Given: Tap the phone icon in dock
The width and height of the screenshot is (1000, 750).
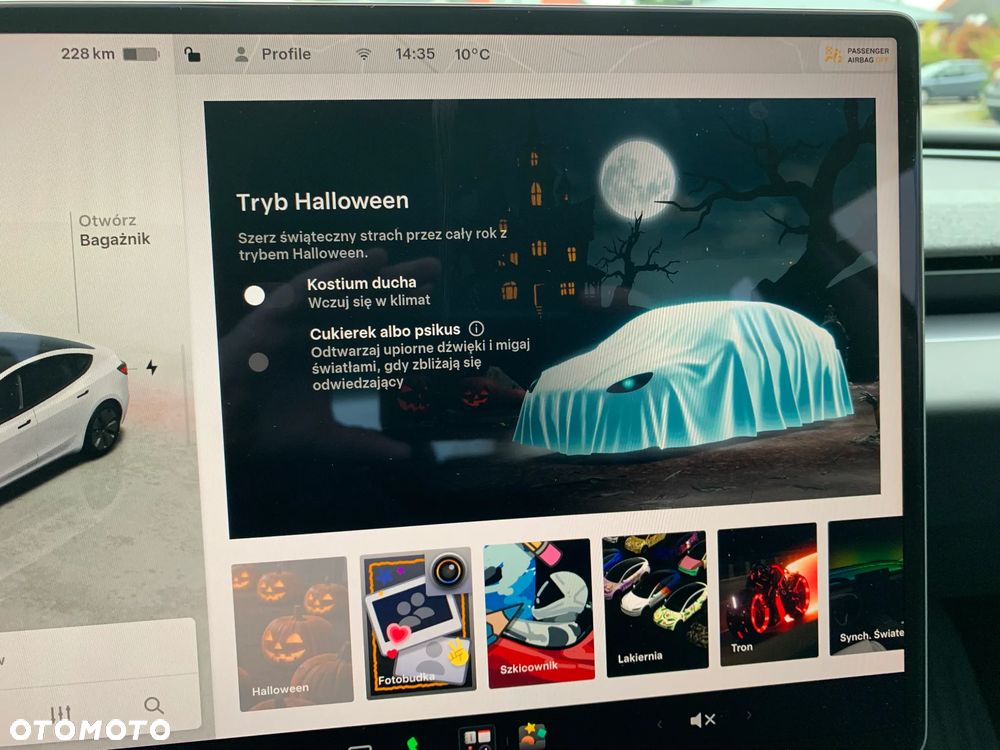Looking at the screenshot, I should tap(413, 743).
